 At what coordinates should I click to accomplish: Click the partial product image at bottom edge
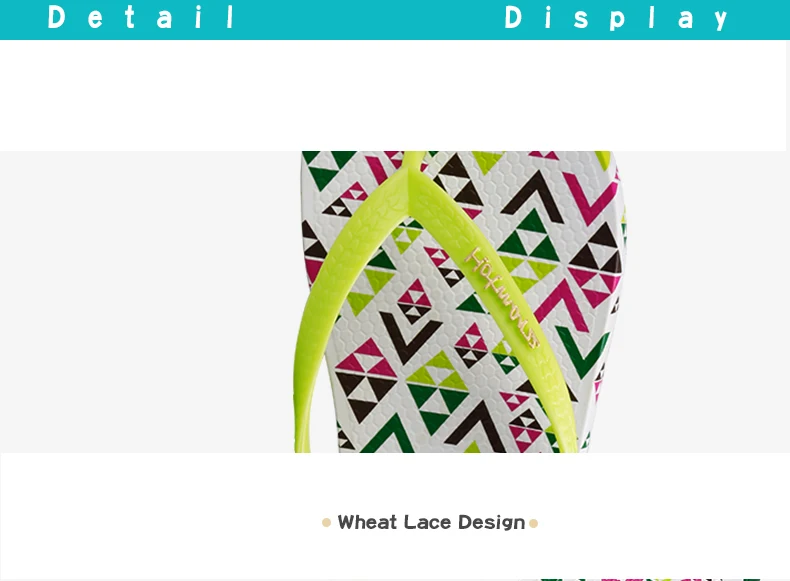tap(640, 579)
